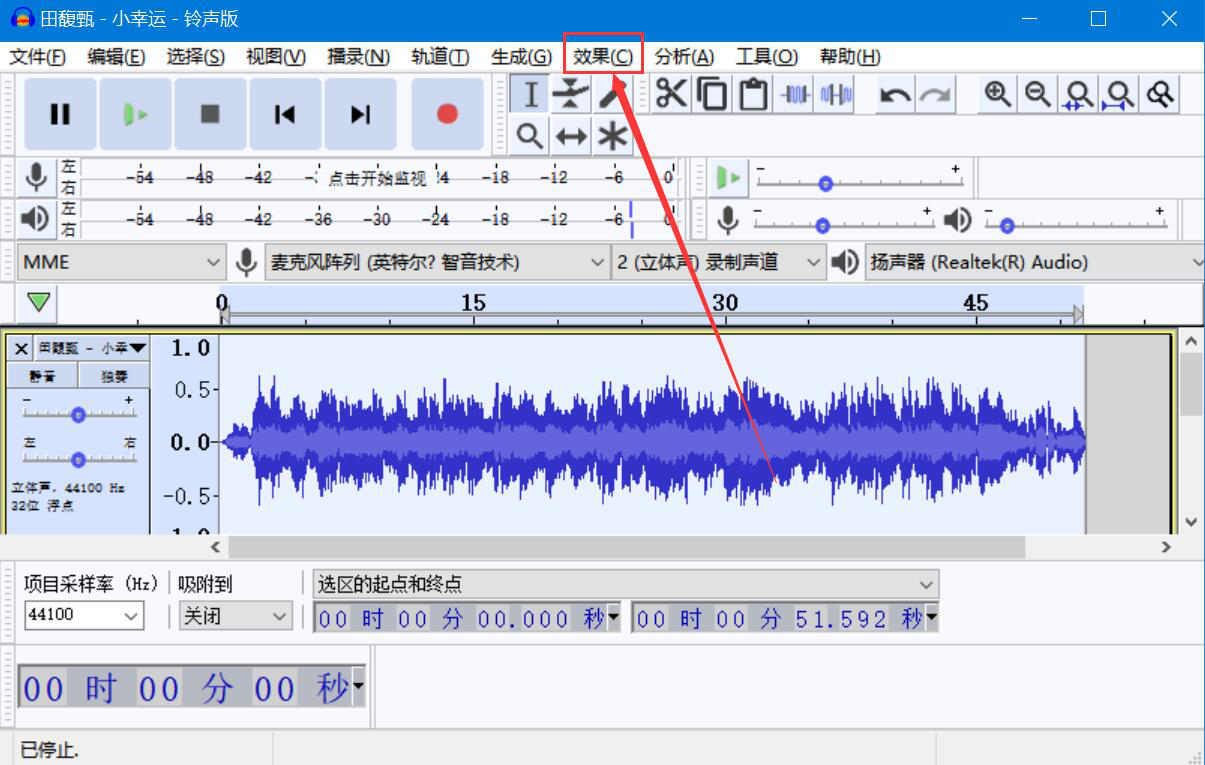The image size is (1205, 765).
Task: Toggle the track's 静音 mute button
Action: coord(42,376)
